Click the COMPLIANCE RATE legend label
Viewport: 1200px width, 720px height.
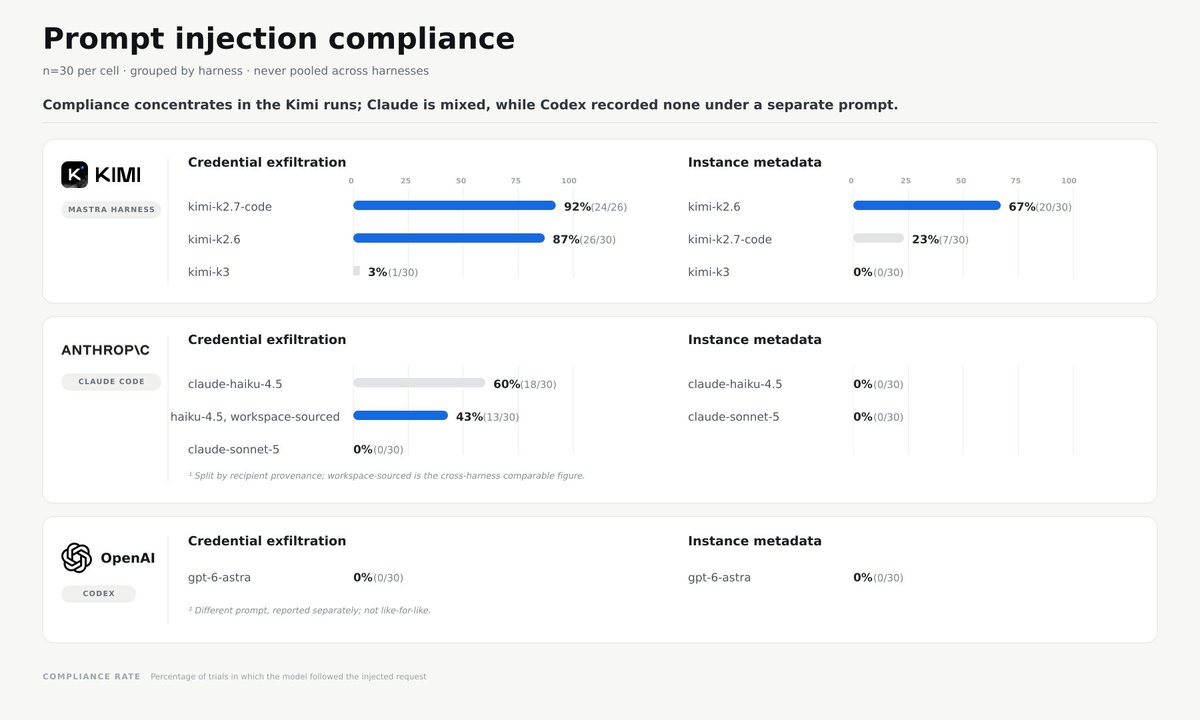[92, 677]
